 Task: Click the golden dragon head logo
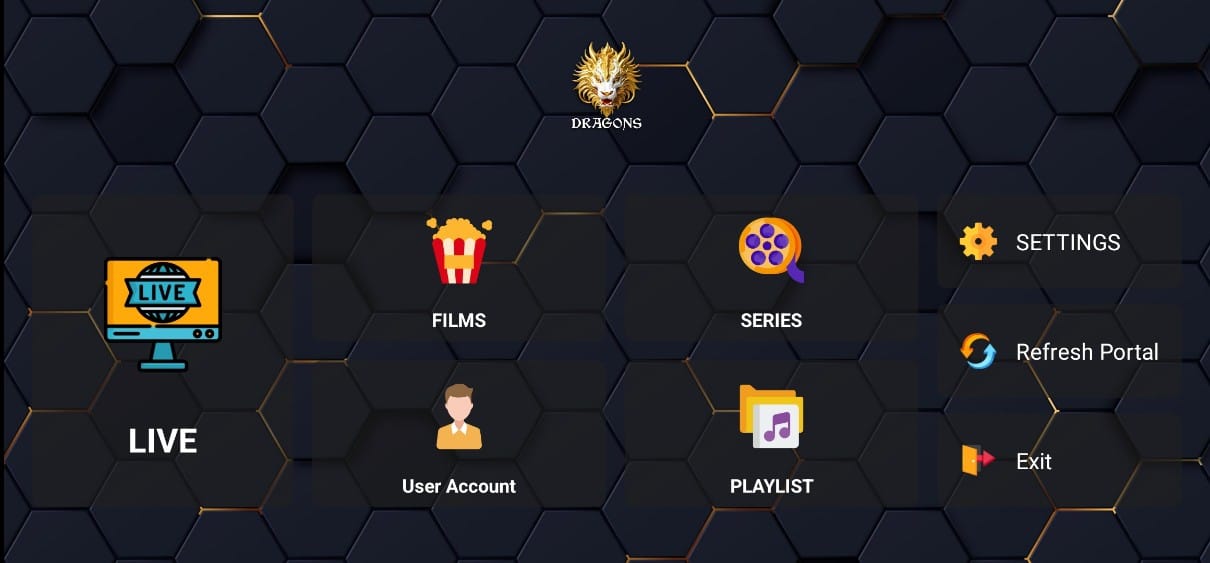click(606, 78)
